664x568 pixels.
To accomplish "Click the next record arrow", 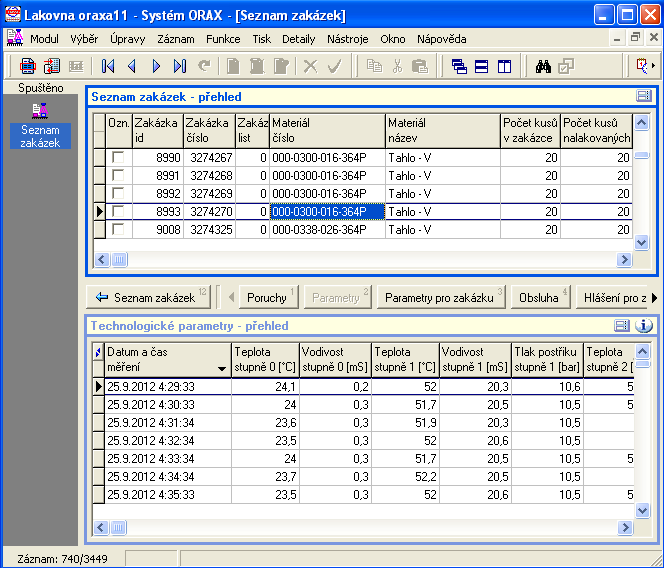I will click(x=156, y=66).
